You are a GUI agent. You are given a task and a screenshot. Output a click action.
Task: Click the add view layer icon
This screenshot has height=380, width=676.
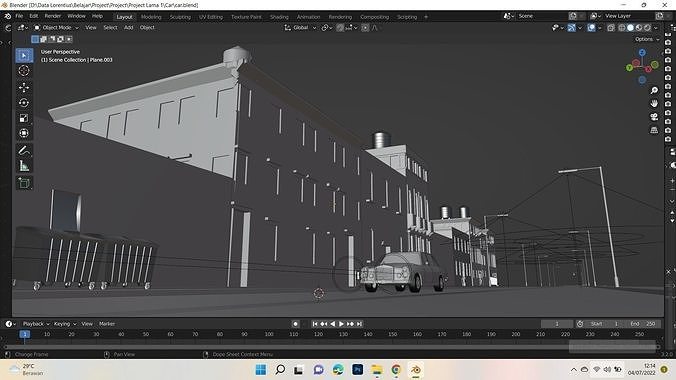point(660,16)
